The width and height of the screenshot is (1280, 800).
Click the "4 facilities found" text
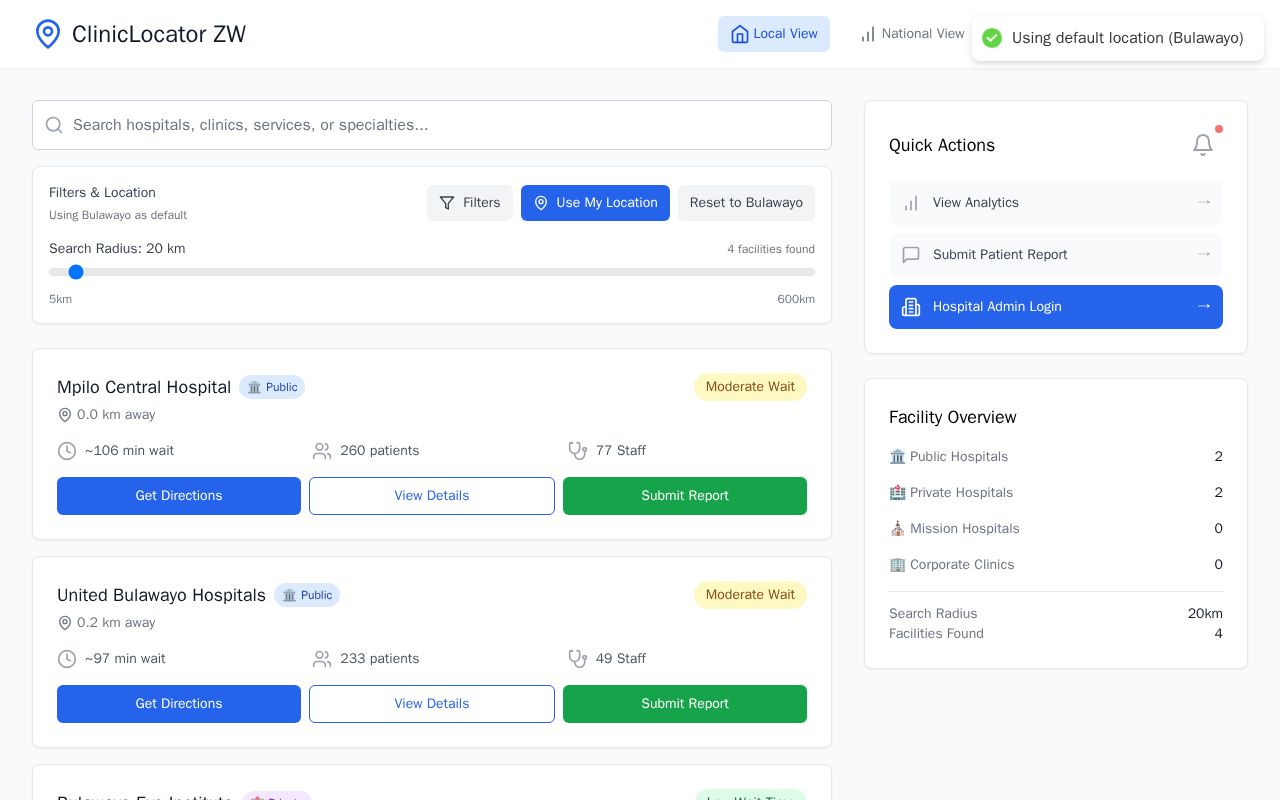[771, 249]
